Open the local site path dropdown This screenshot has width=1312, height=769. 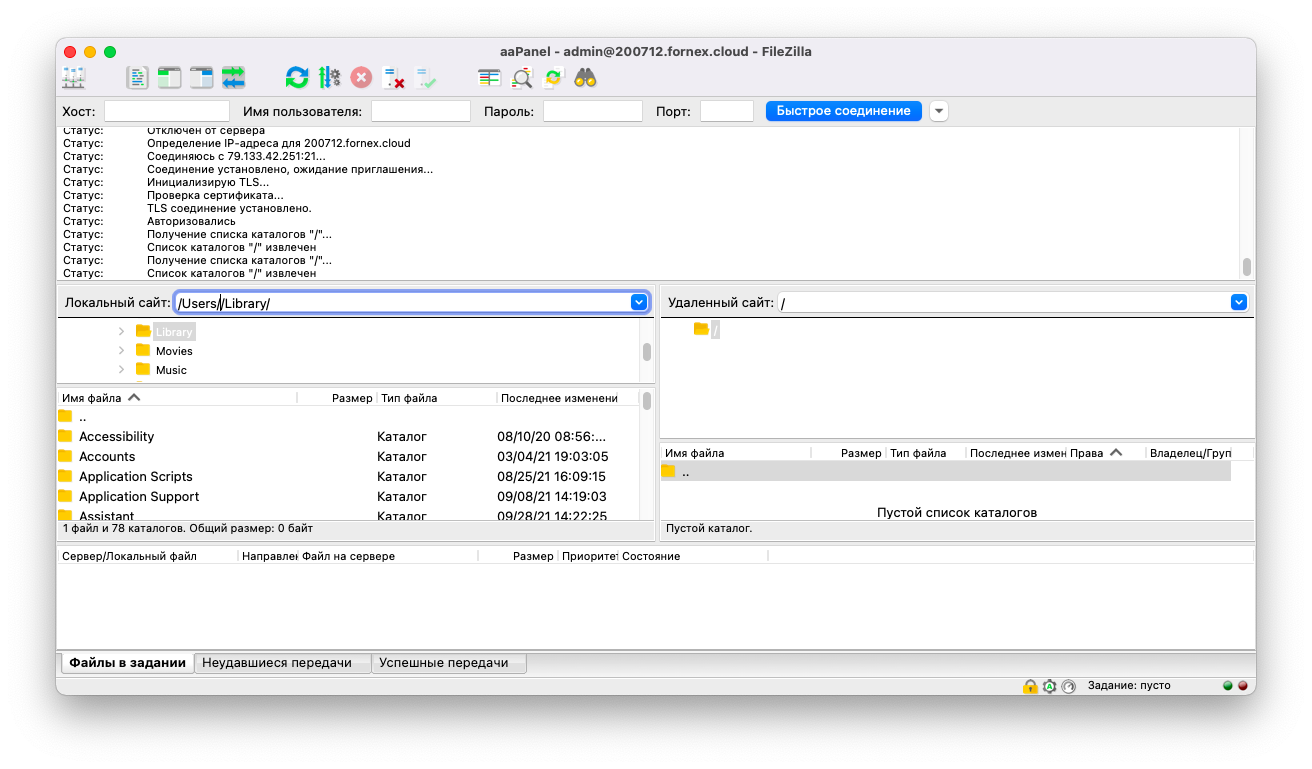click(639, 302)
